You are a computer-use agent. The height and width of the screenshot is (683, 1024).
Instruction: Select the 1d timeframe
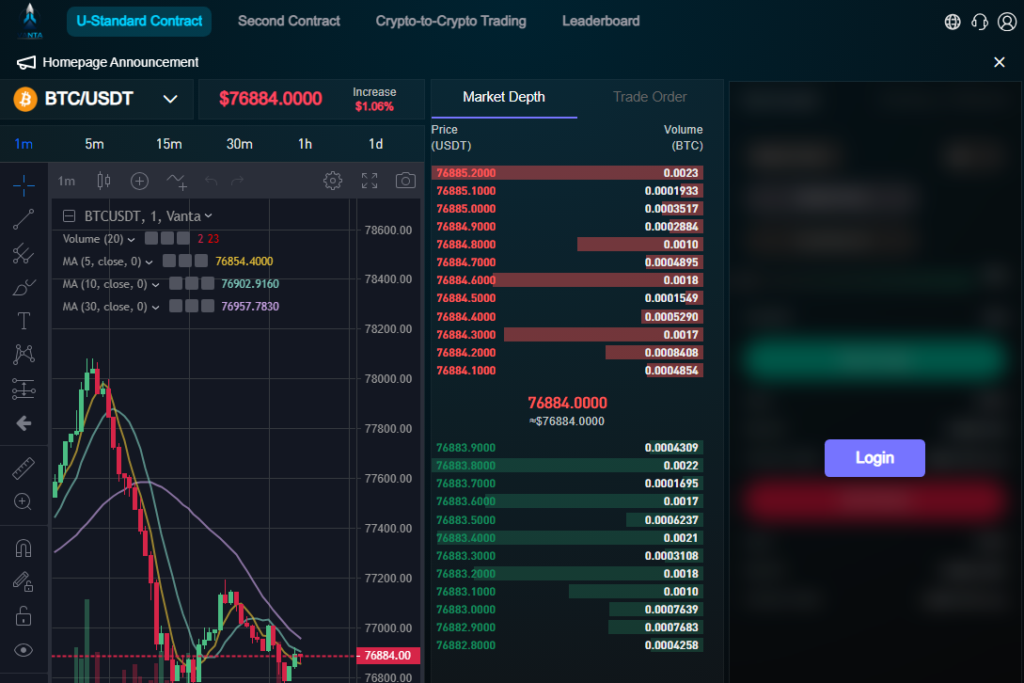pos(376,144)
